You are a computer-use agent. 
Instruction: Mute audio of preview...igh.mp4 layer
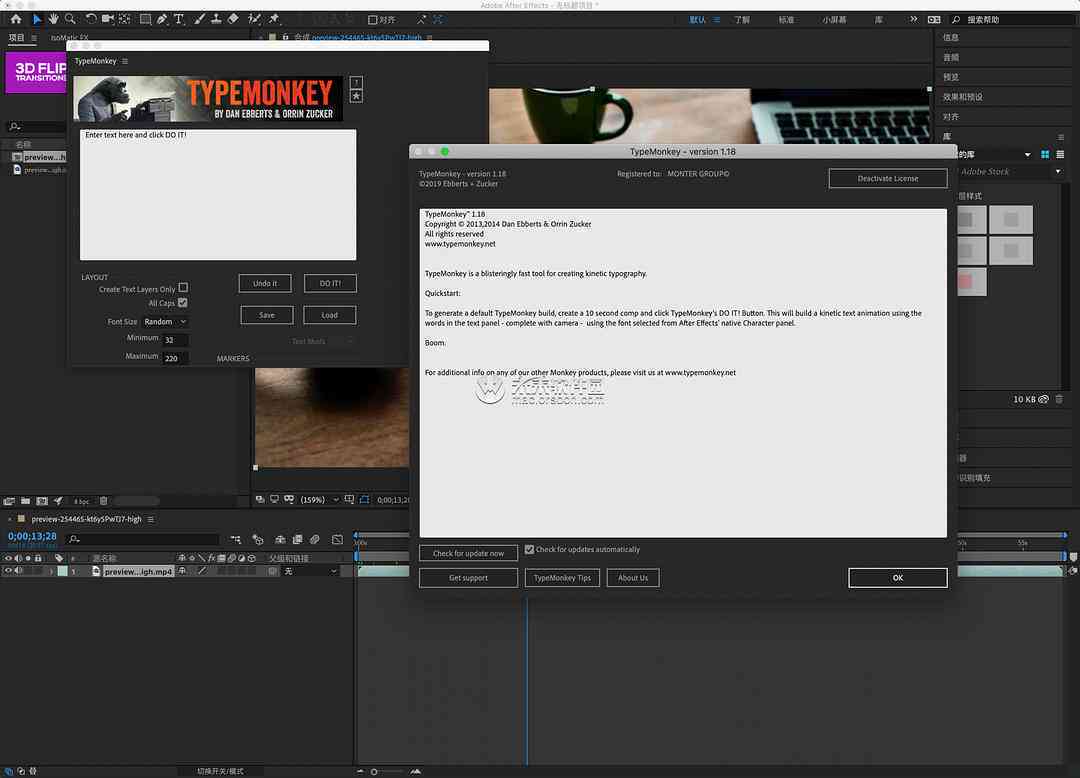(x=19, y=571)
